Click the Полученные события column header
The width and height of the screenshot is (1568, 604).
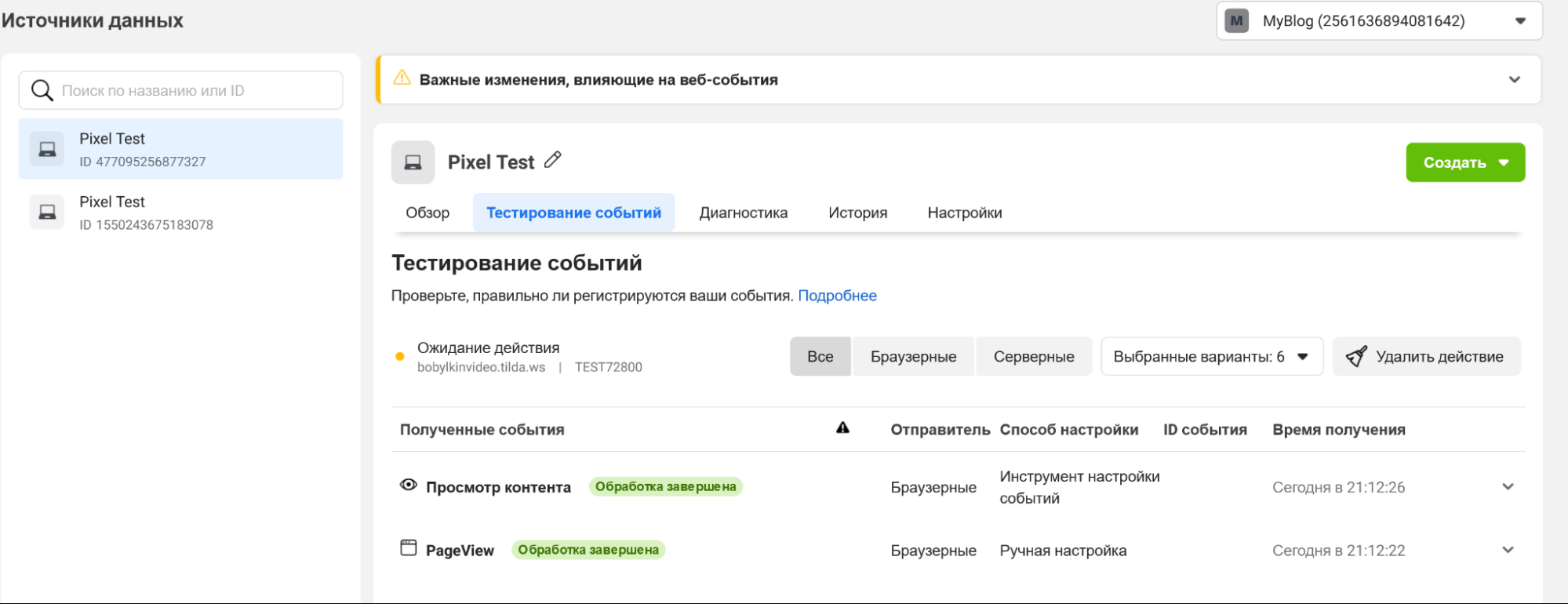coord(482,430)
